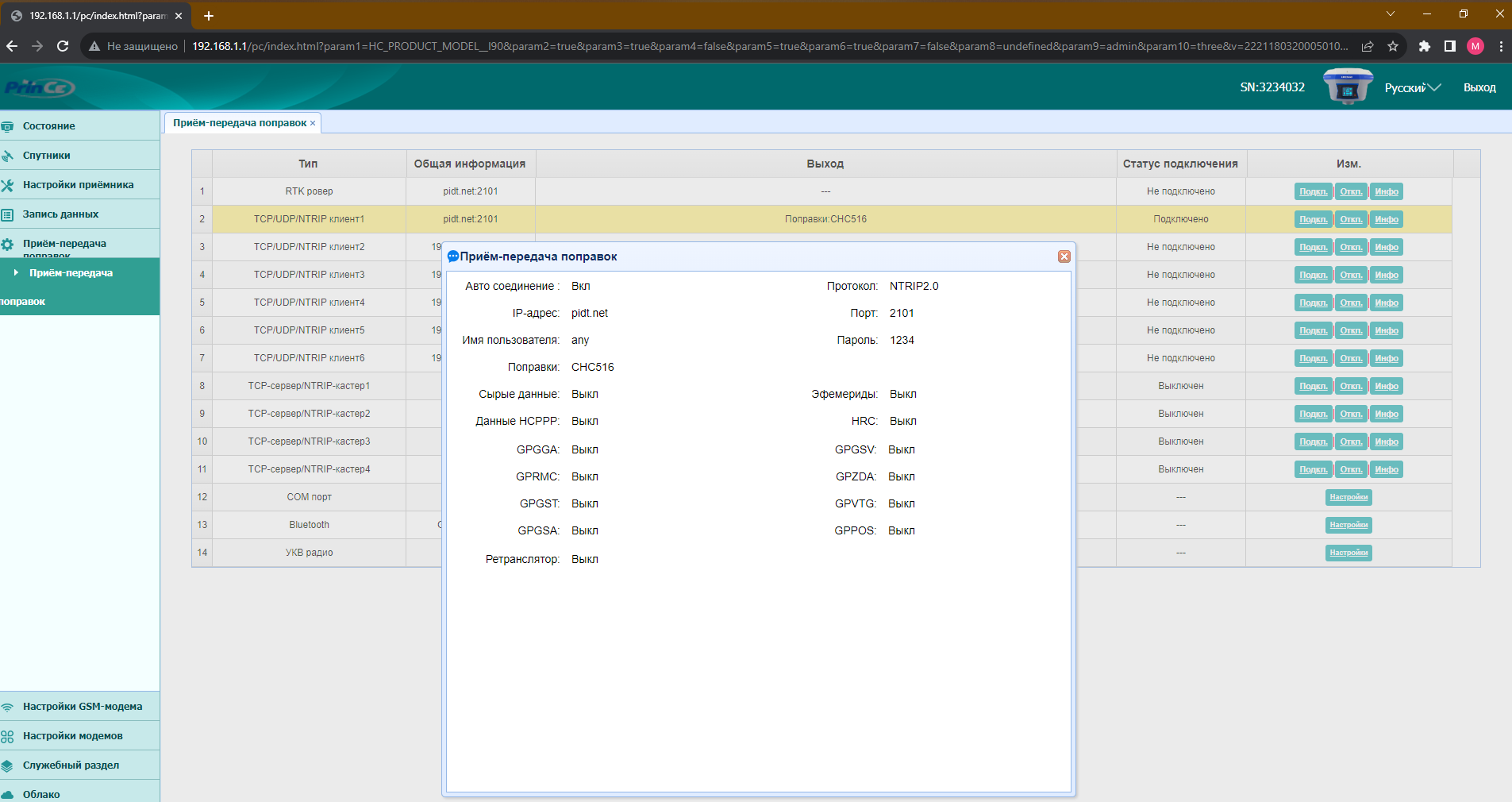Click Инфо button for RTK ровер row
The image size is (1512, 802).
pyautogui.click(x=1387, y=191)
